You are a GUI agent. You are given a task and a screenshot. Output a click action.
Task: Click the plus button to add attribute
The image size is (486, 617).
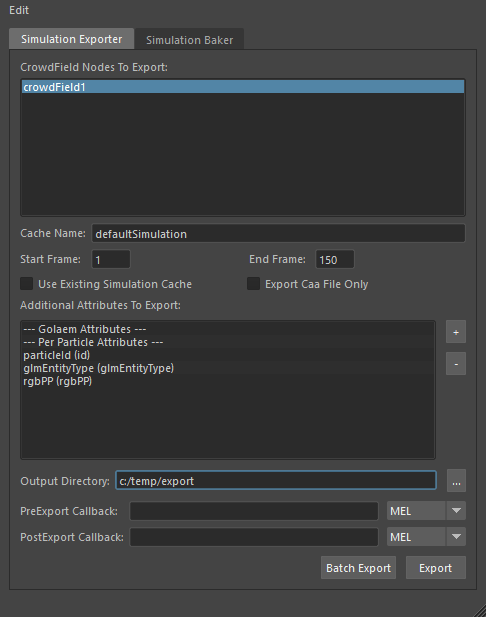[456, 332]
